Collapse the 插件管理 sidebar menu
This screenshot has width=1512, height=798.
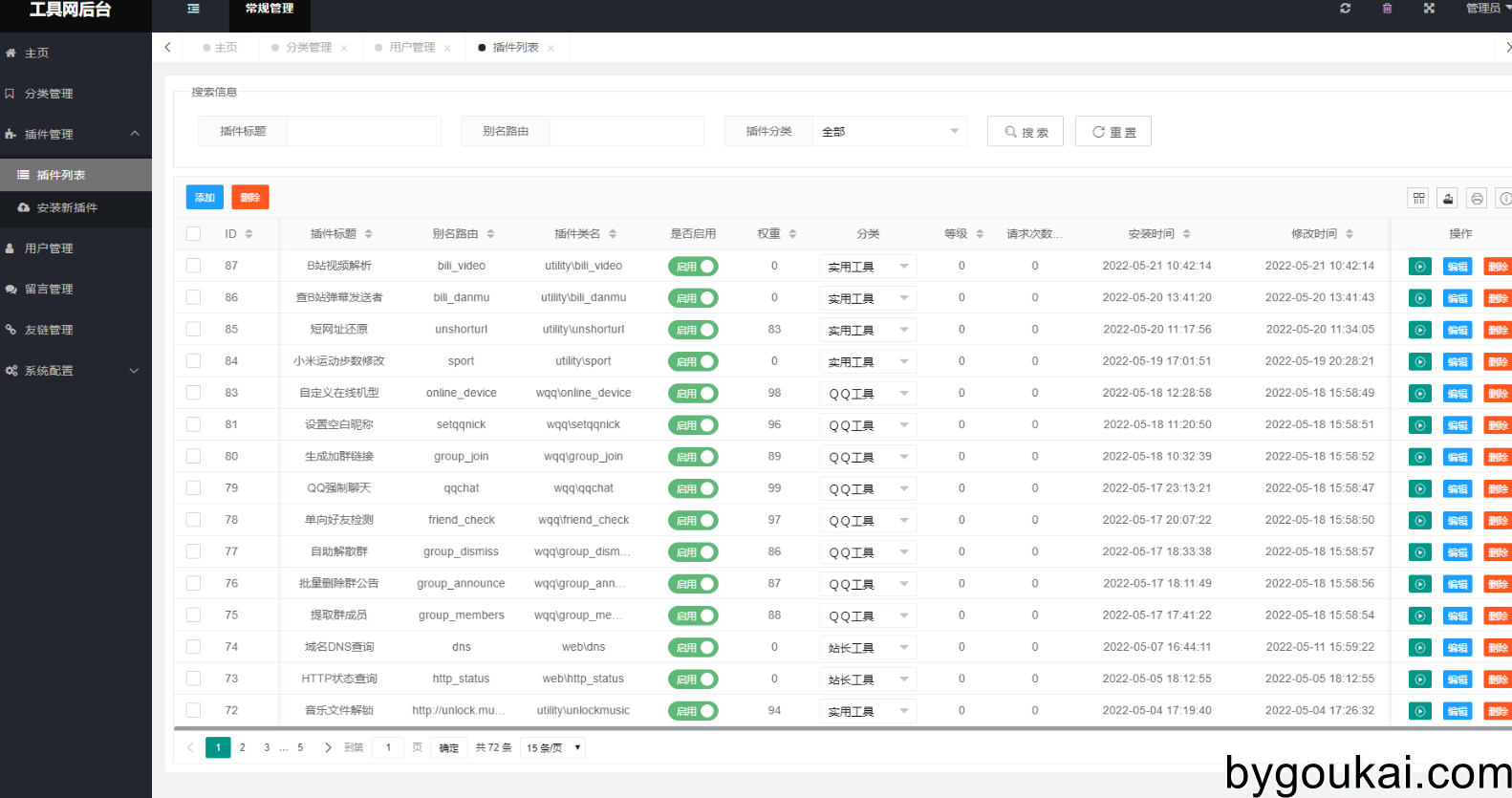tap(76, 134)
